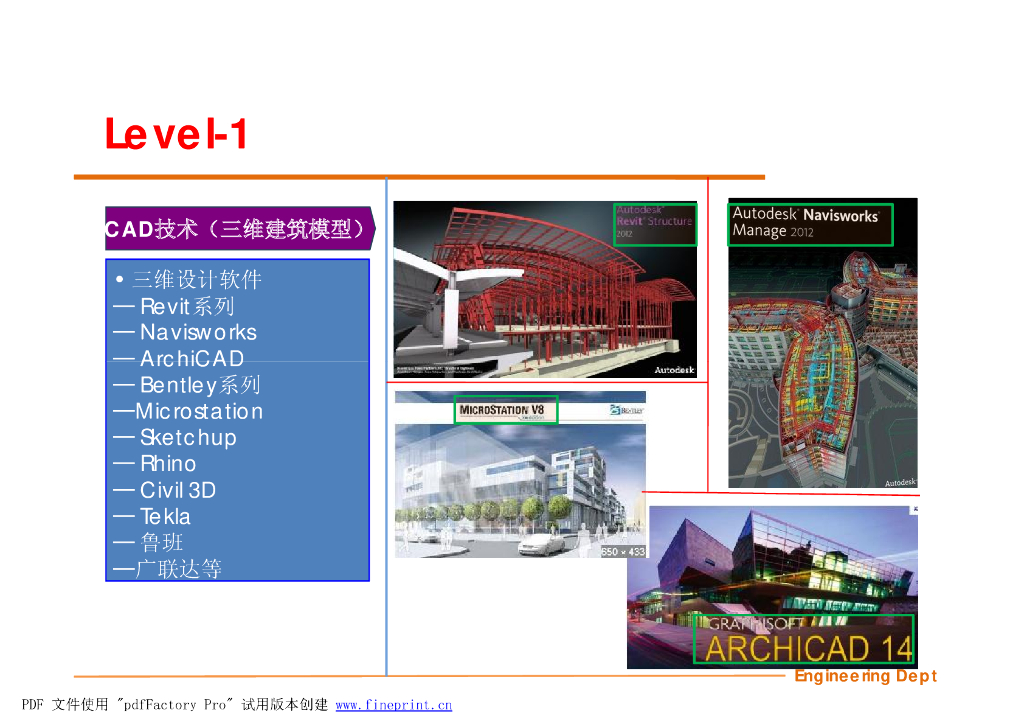Screen dimensions: 1024x724
Task: Select the 'Sketchup' list line
Action: [x=175, y=437]
